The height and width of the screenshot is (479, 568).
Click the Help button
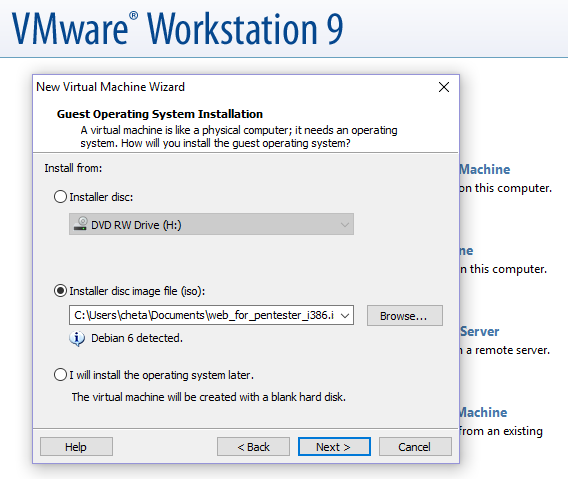point(76,446)
